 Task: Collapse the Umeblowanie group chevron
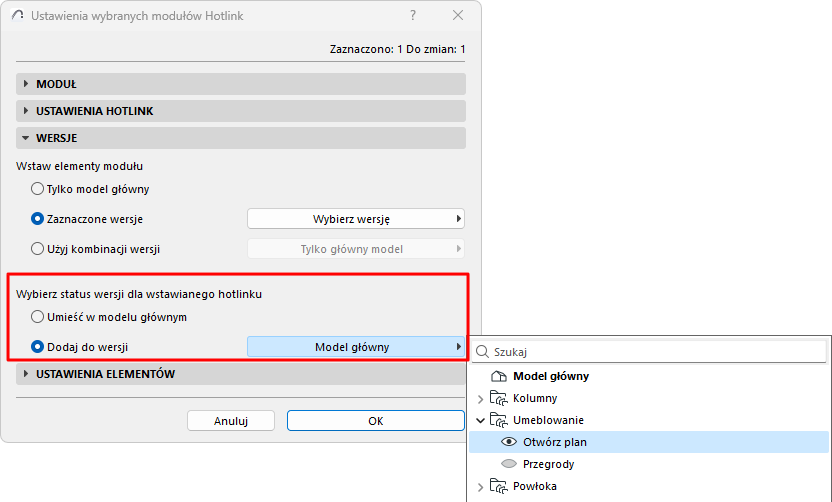[480, 420]
